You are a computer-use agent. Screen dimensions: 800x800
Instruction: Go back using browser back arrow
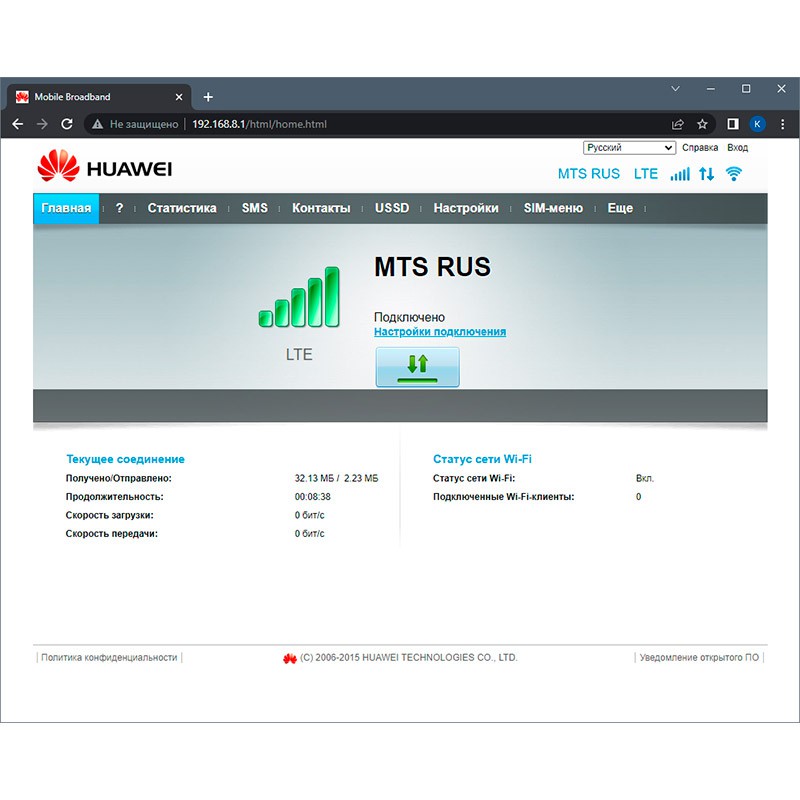click(17, 124)
